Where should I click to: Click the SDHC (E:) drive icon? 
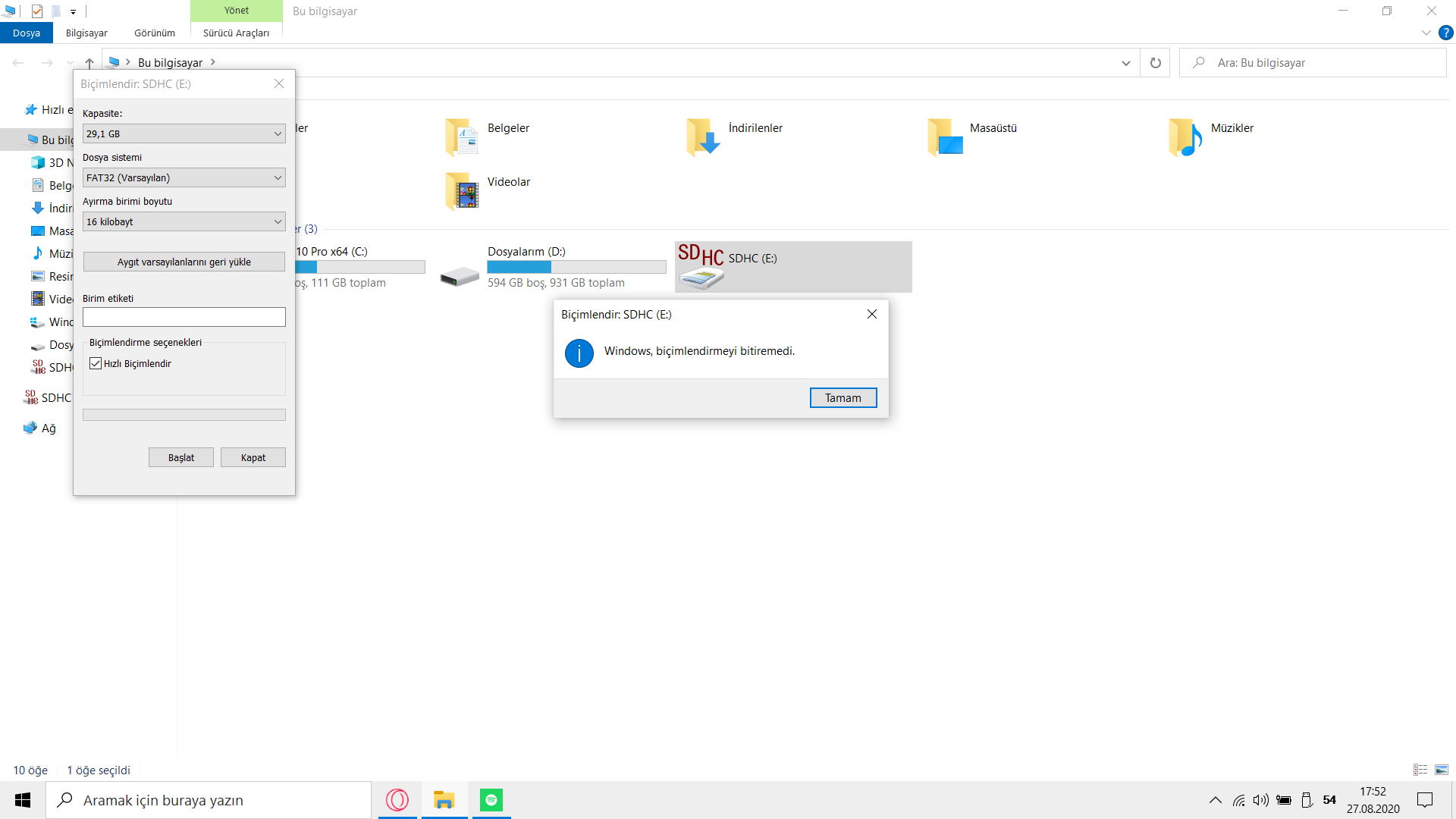click(x=701, y=267)
